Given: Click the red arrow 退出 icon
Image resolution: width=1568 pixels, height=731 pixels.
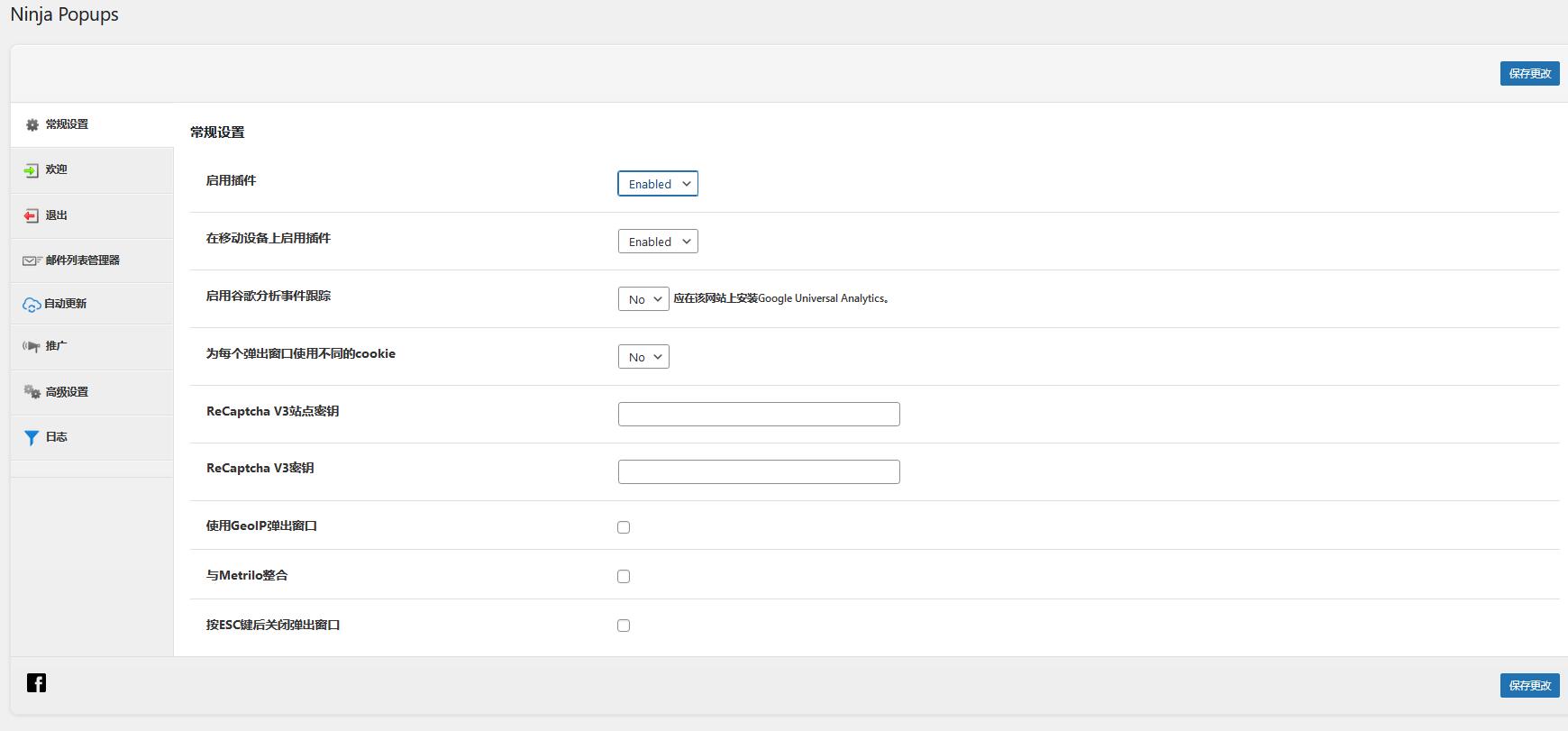Looking at the screenshot, I should [x=32, y=216].
